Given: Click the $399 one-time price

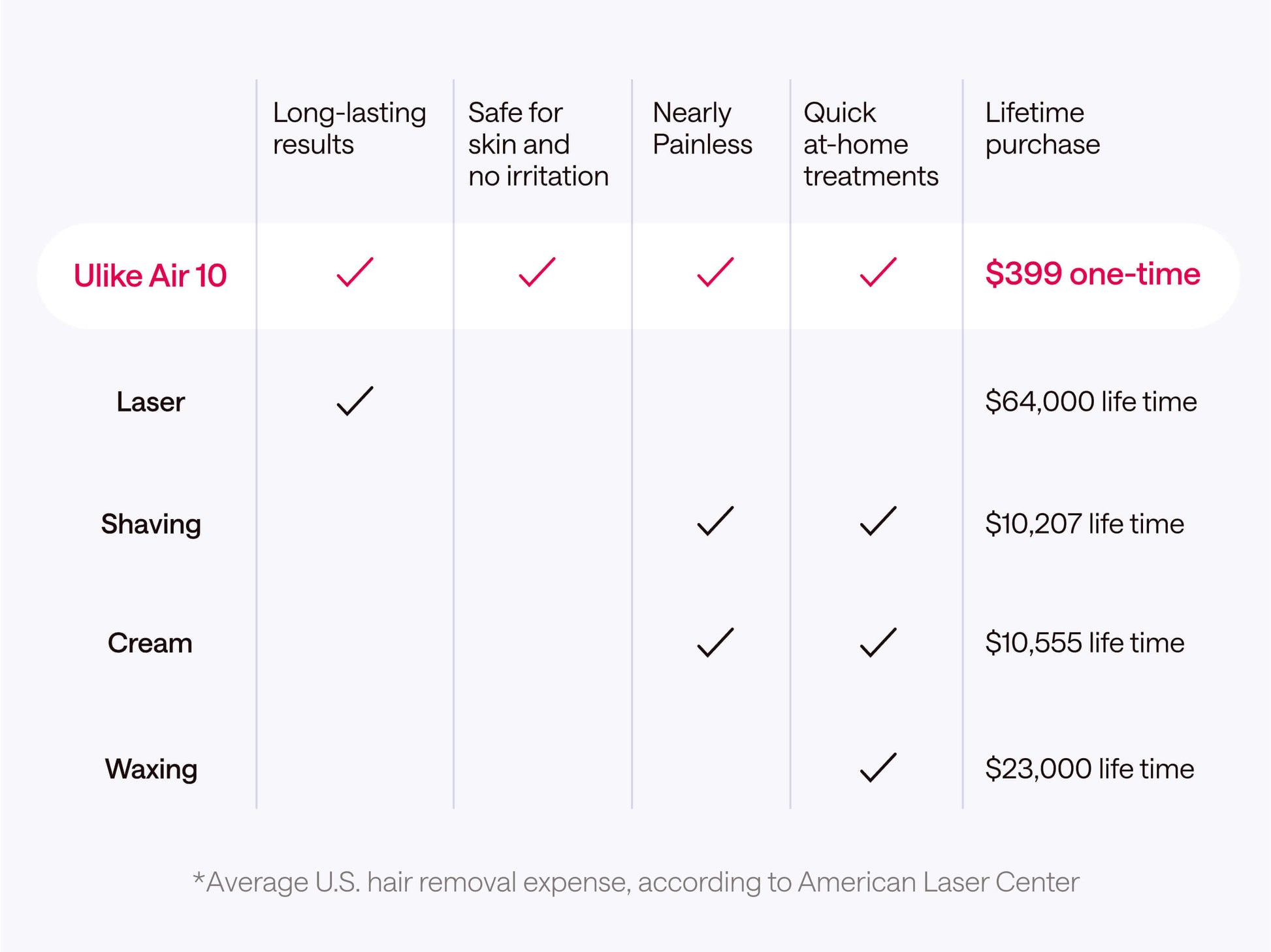Looking at the screenshot, I should point(1092,274).
